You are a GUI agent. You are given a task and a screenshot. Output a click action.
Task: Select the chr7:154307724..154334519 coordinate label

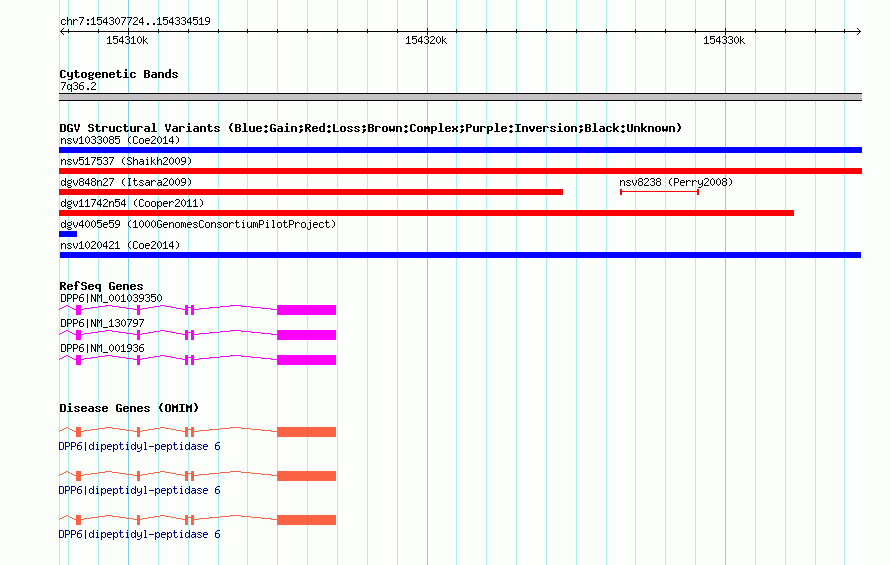(135, 21)
